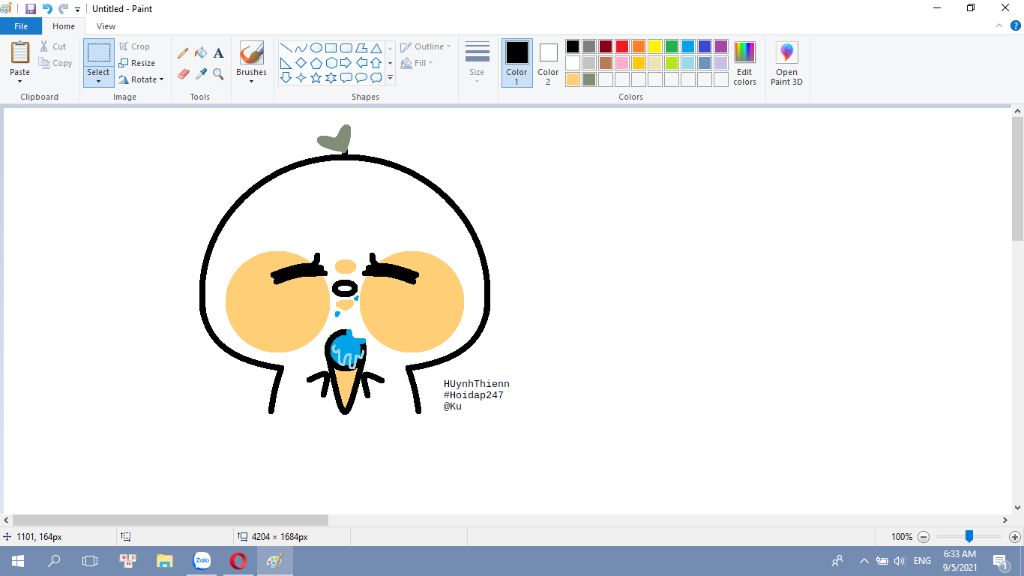
Task: Click the ENG language indicator
Action: coord(922,561)
